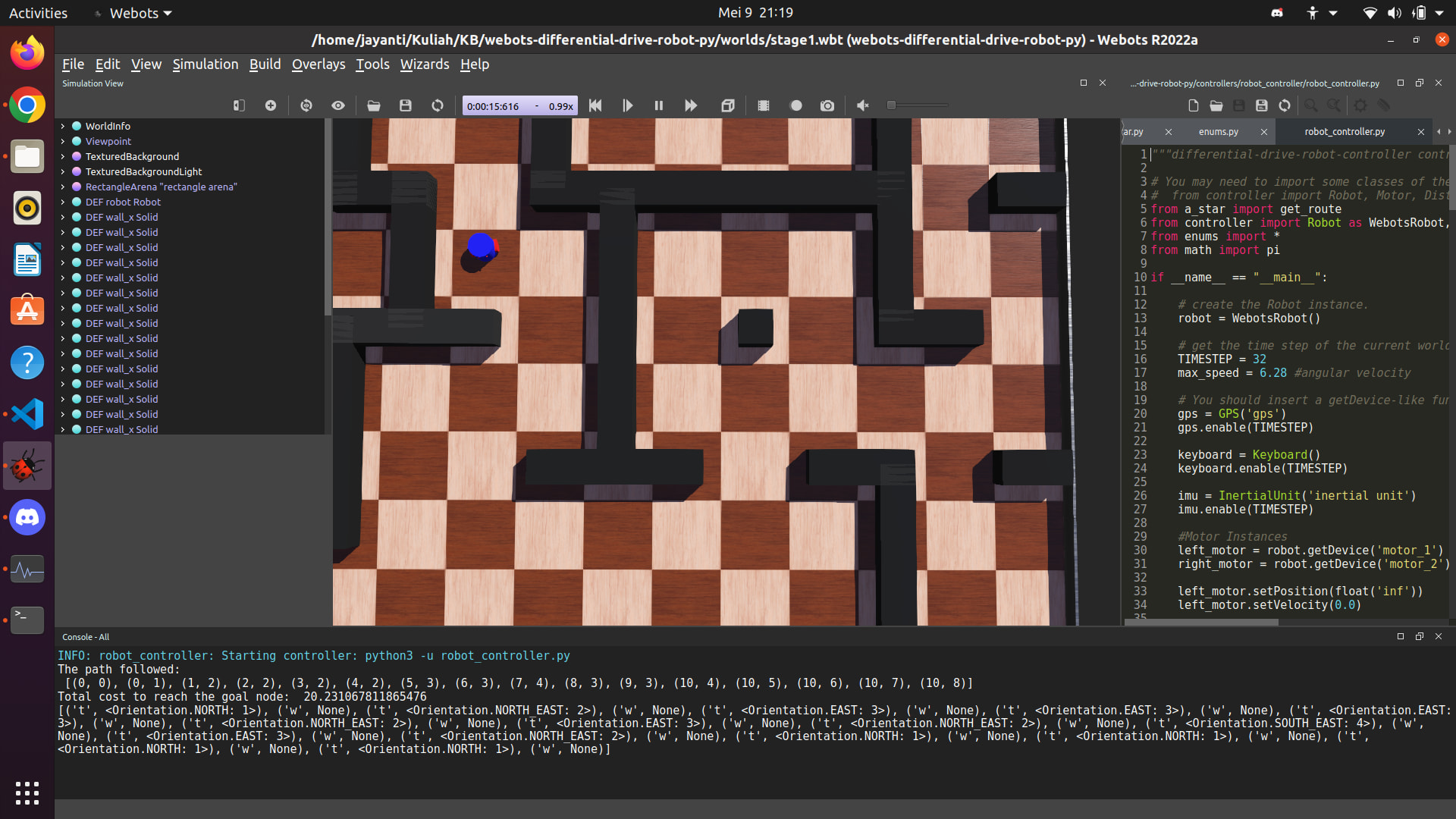This screenshot has width=1456, height=819.
Task: Switch to the enums.py tab
Action: click(1218, 132)
